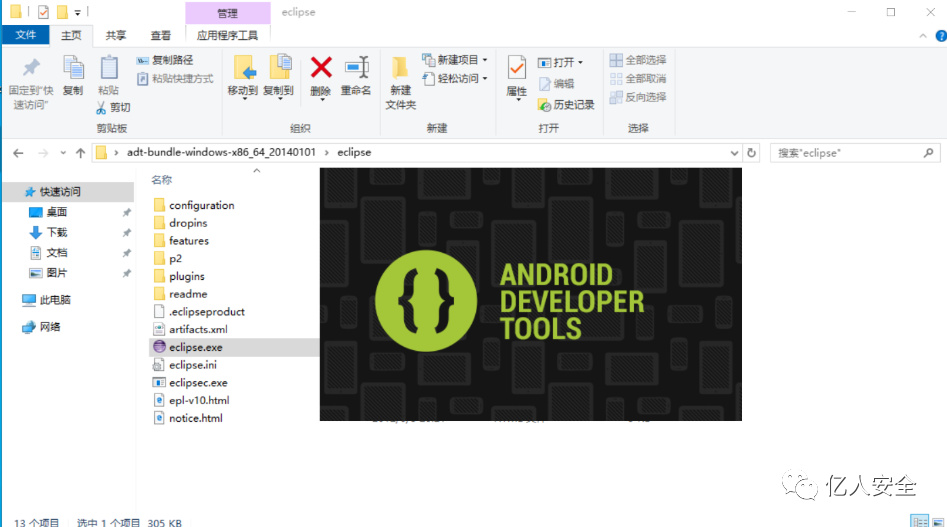Open the File (文件) tab
Image resolution: width=947 pixels, height=527 pixels.
tap(25, 35)
